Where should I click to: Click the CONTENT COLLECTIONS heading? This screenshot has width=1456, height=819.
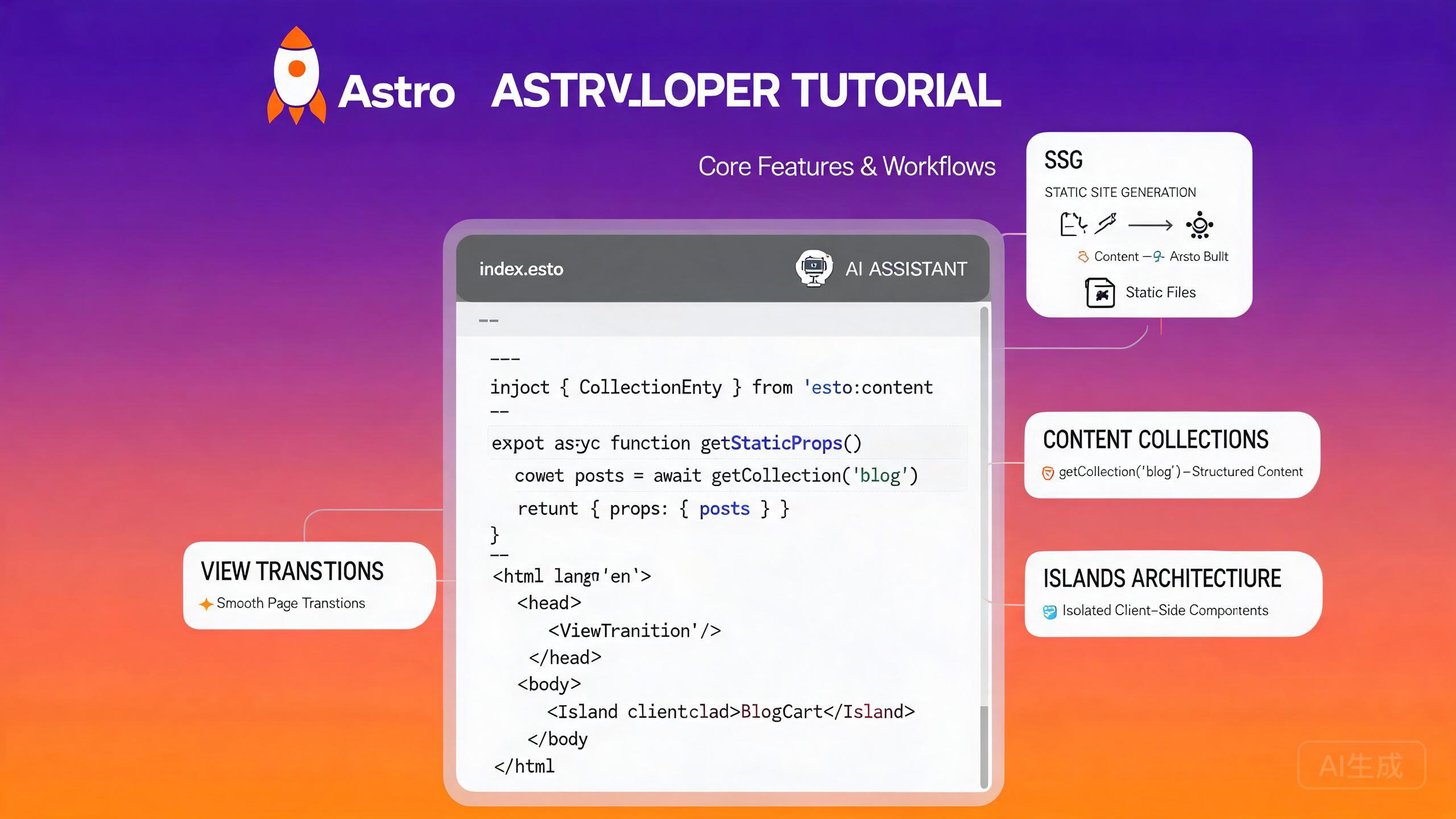click(x=1156, y=439)
